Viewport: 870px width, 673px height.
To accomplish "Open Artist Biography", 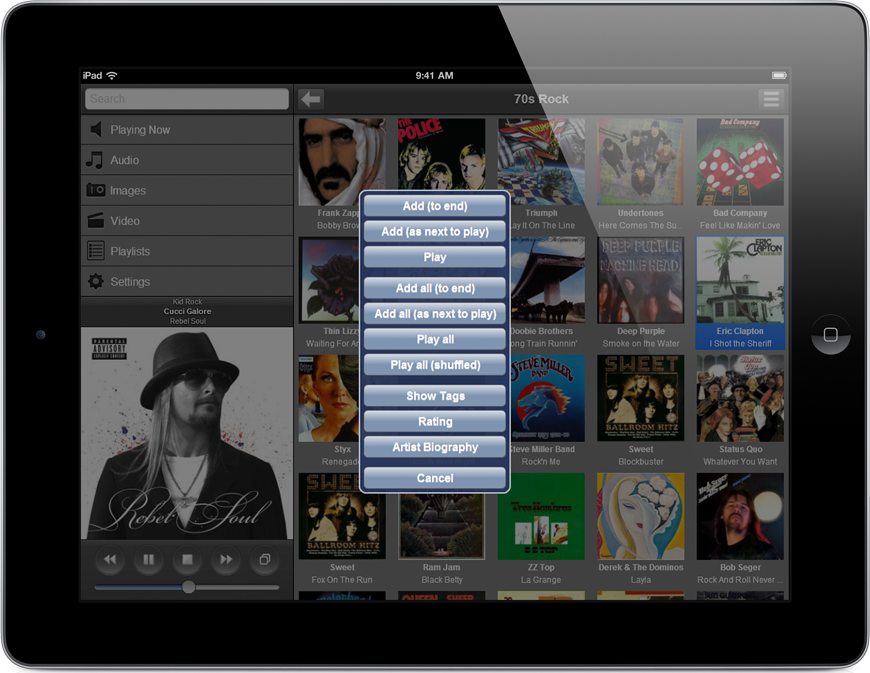I will point(435,447).
